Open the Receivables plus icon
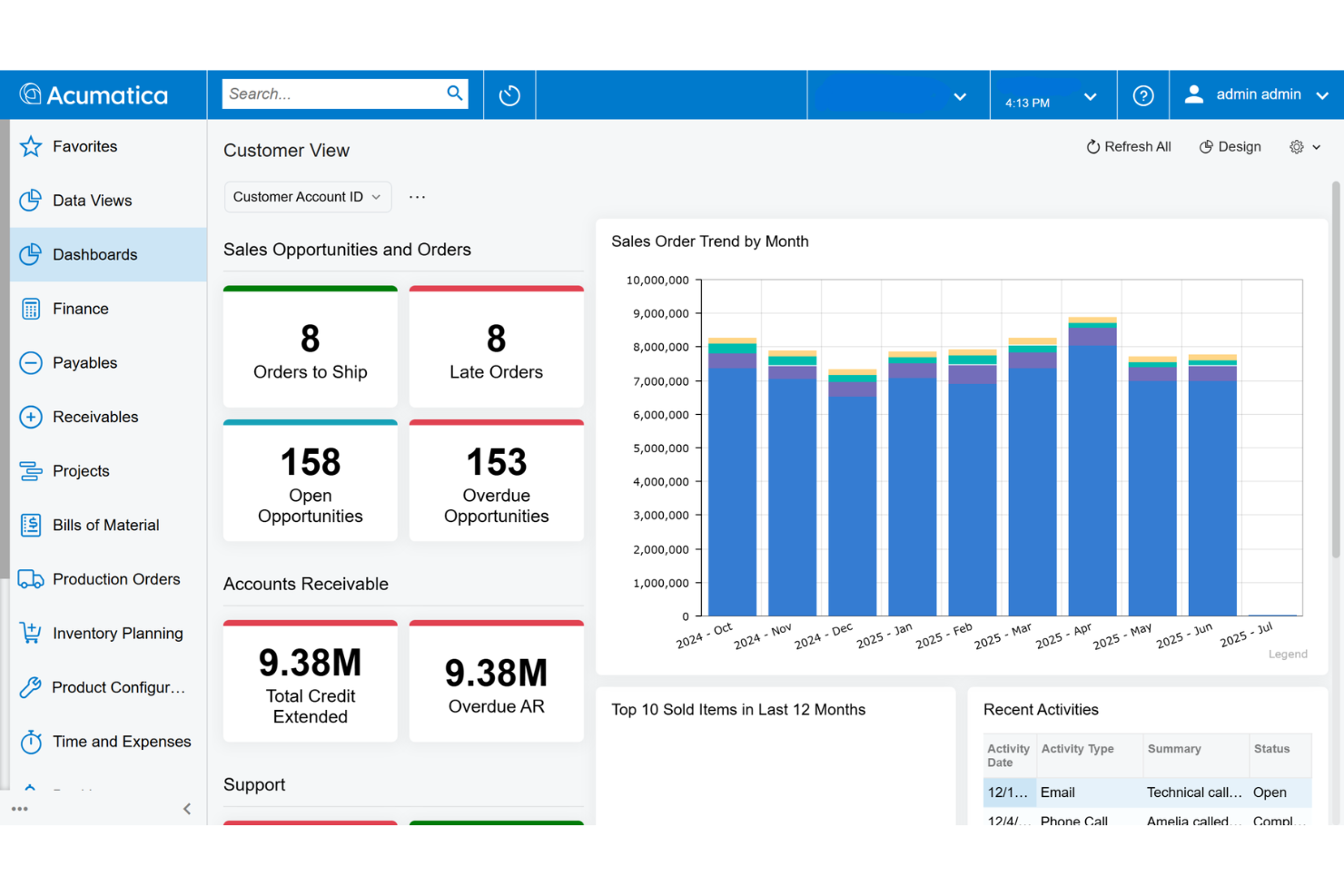The width and height of the screenshot is (1344, 896). [31, 417]
